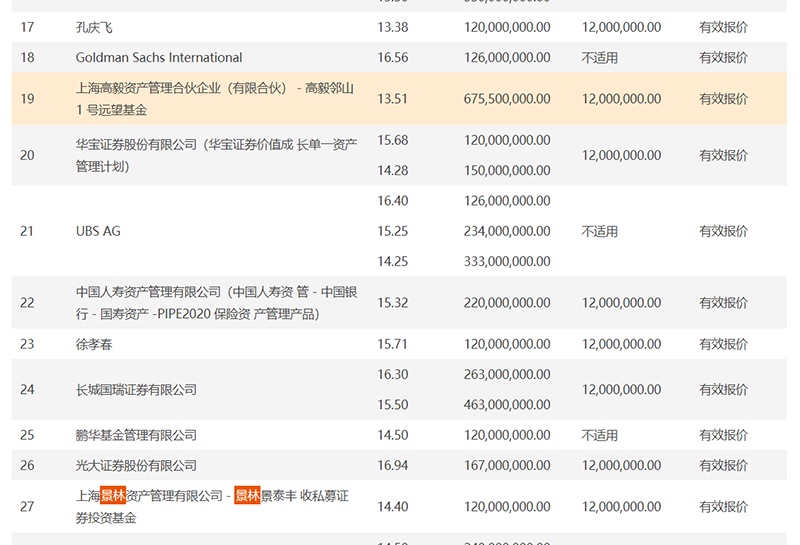Click price 16.56 for Goldman Sachs
This screenshot has width=800, height=545.
point(392,57)
